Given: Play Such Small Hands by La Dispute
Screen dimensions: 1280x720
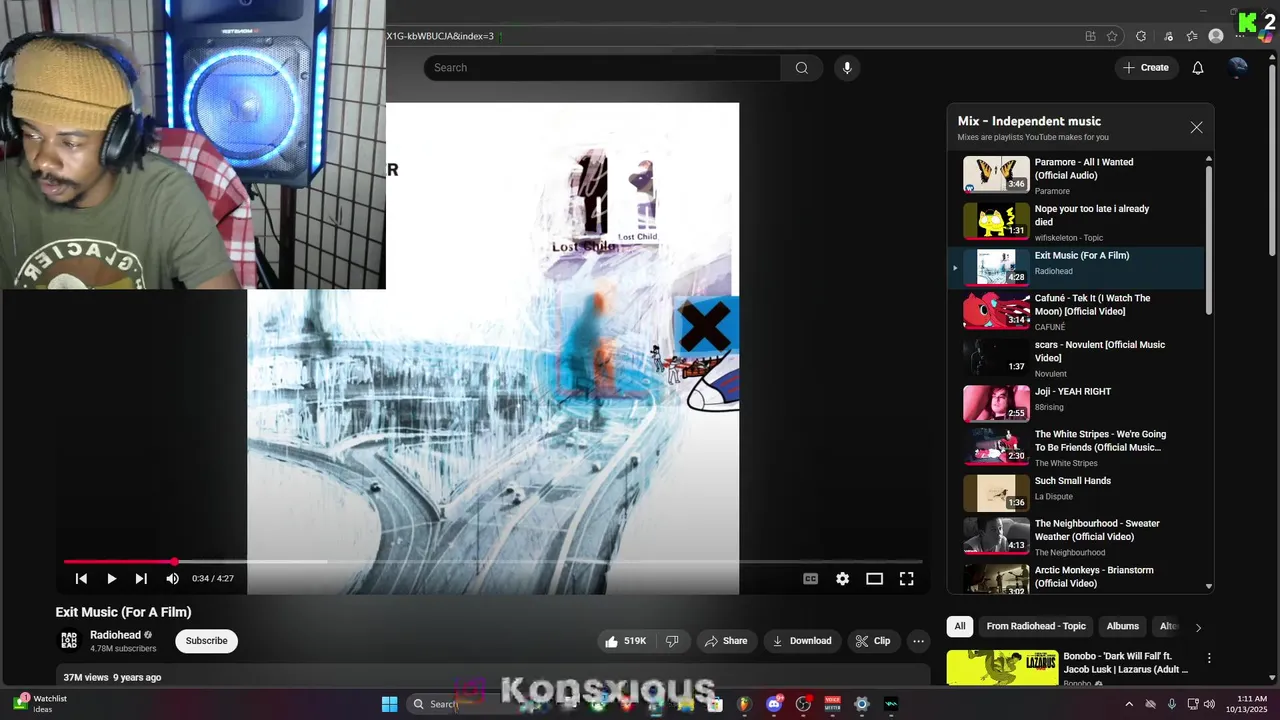Looking at the screenshot, I should (1075, 493).
